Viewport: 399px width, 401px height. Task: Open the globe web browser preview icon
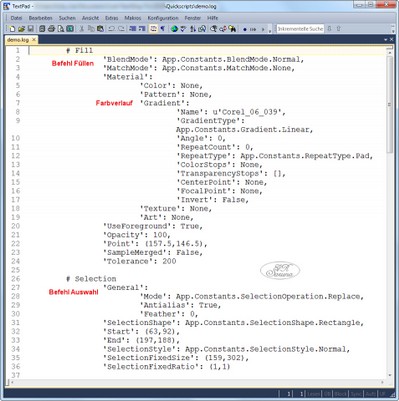[x=174, y=29]
